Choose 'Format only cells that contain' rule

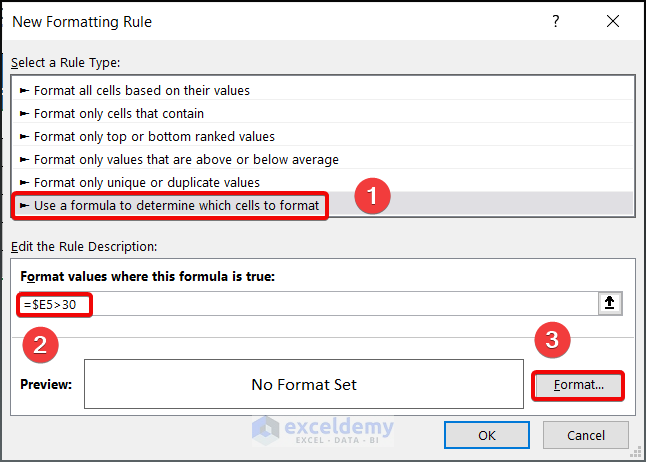tap(118, 113)
